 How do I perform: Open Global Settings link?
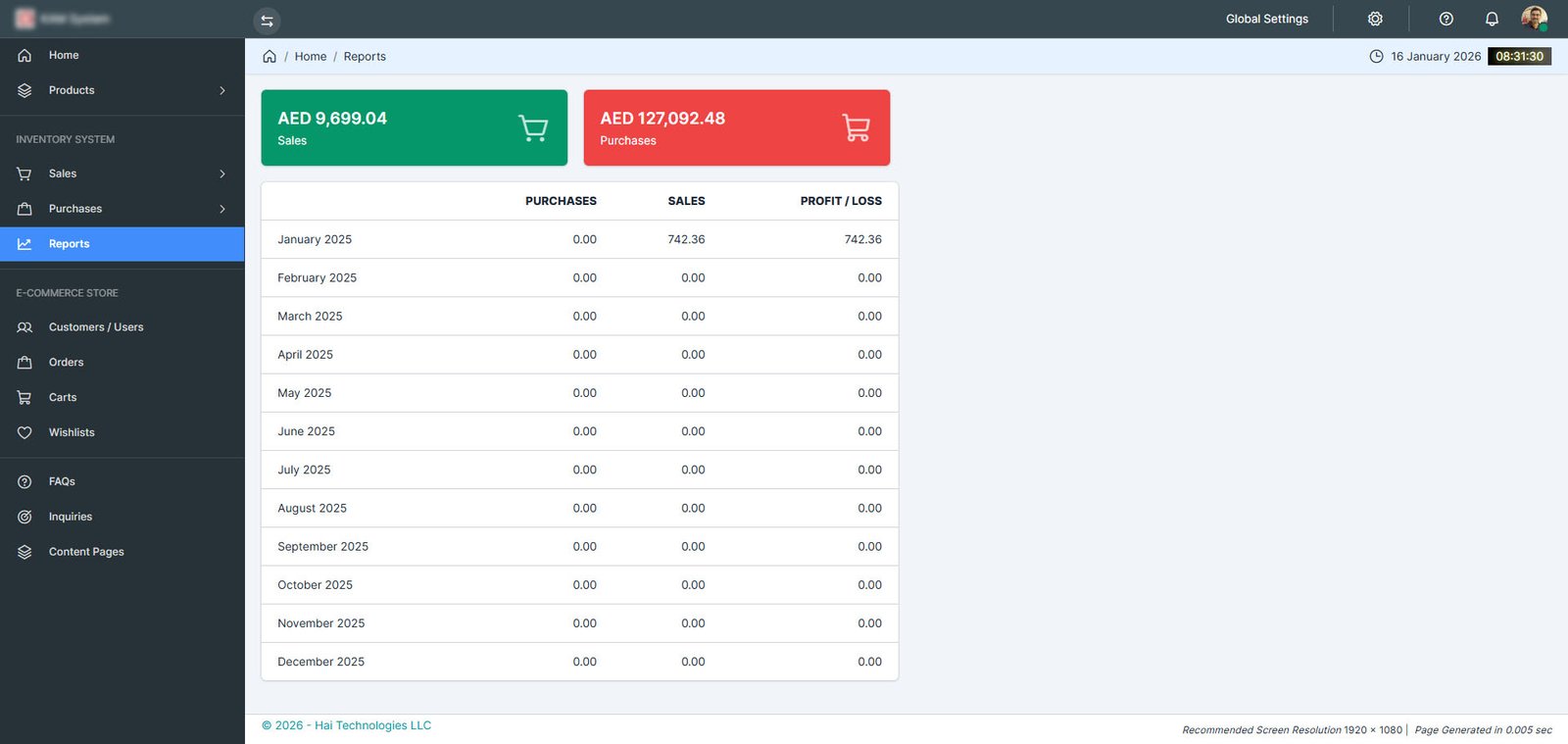click(1266, 19)
